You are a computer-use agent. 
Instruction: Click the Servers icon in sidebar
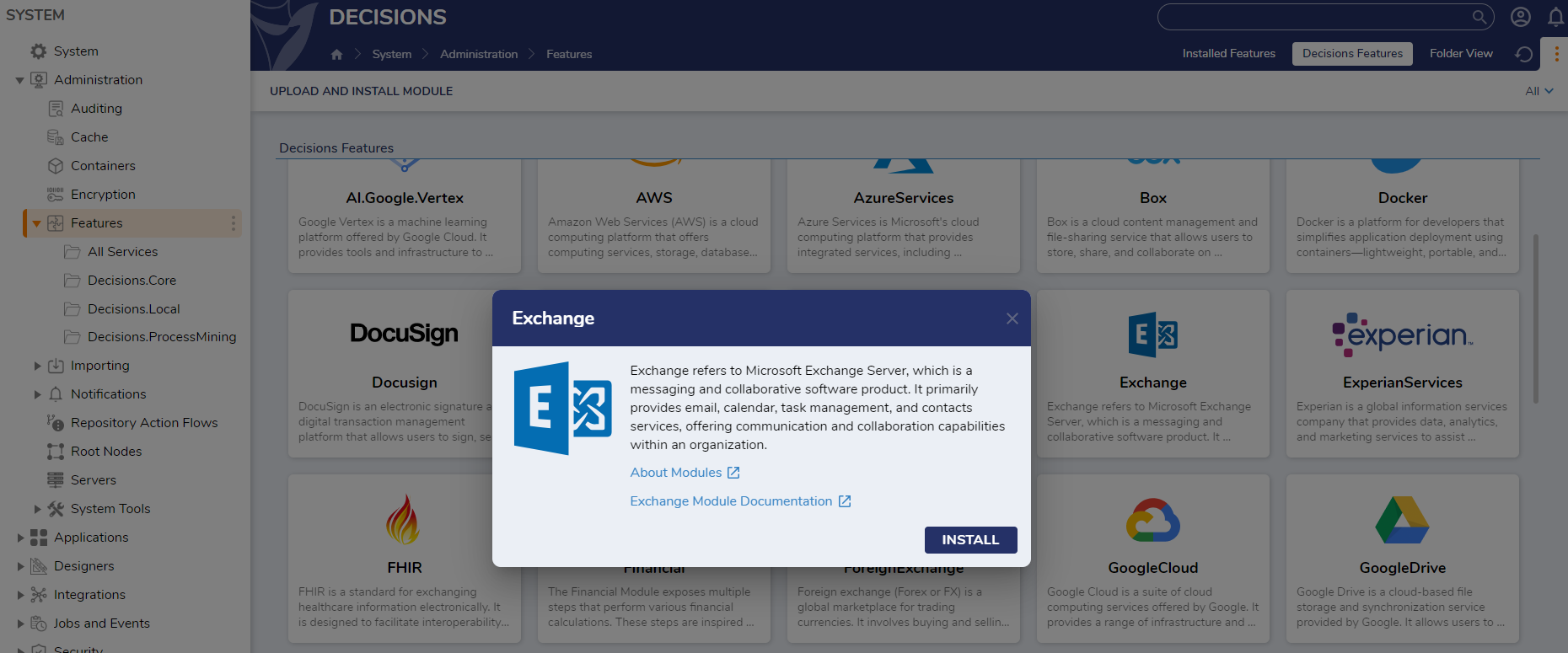pos(56,480)
